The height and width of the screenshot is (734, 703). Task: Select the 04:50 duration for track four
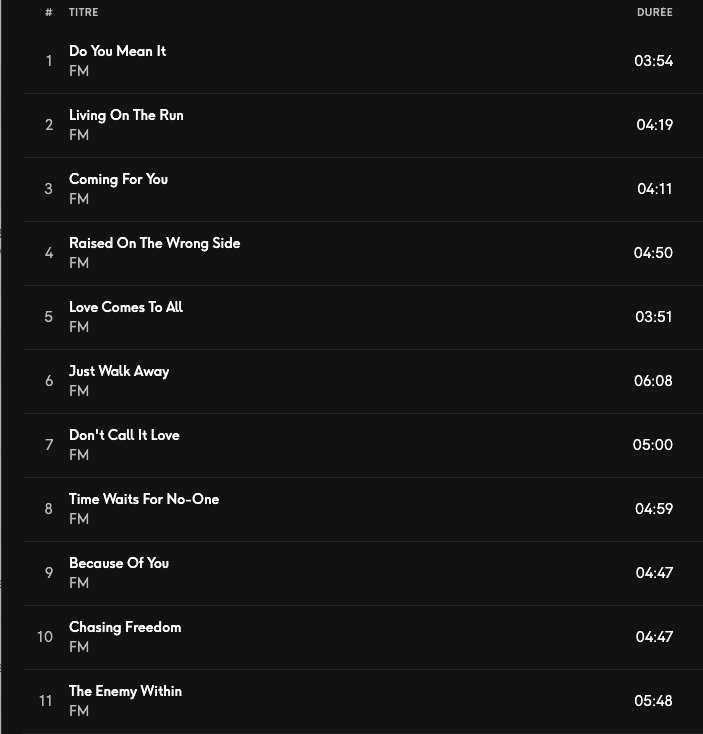[653, 253]
